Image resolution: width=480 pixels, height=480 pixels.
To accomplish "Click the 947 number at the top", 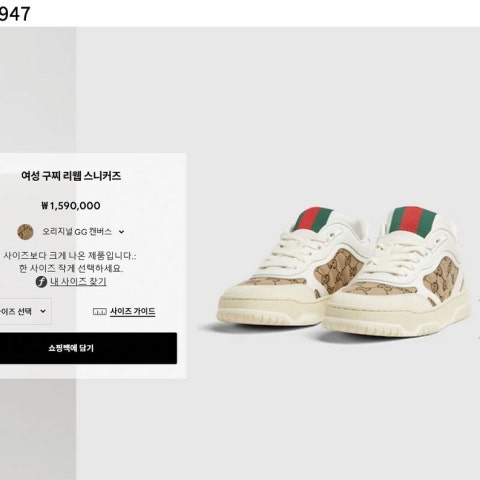I will point(15,13).
